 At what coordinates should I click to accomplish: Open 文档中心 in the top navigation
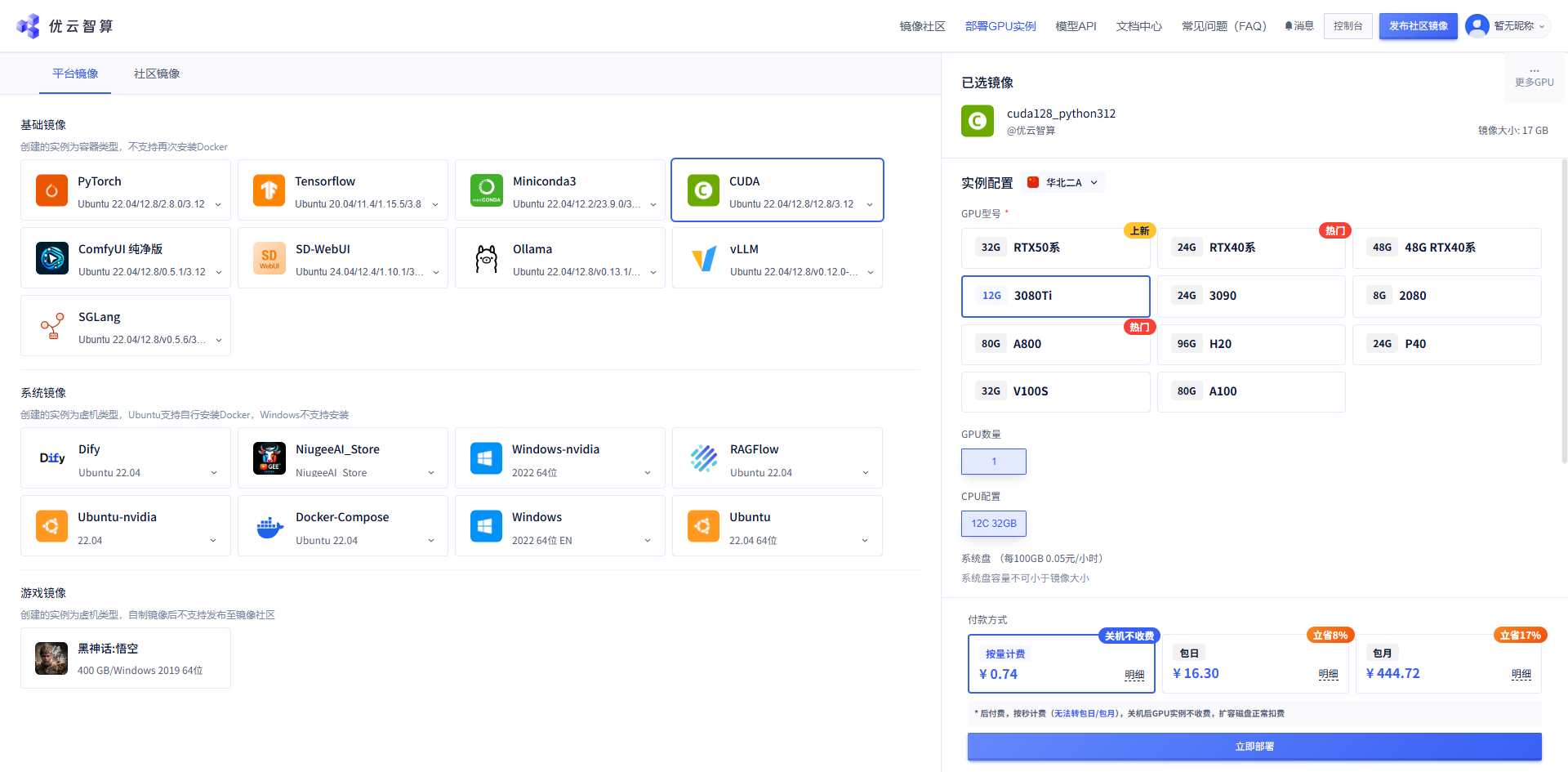[x=1138, y=26]
